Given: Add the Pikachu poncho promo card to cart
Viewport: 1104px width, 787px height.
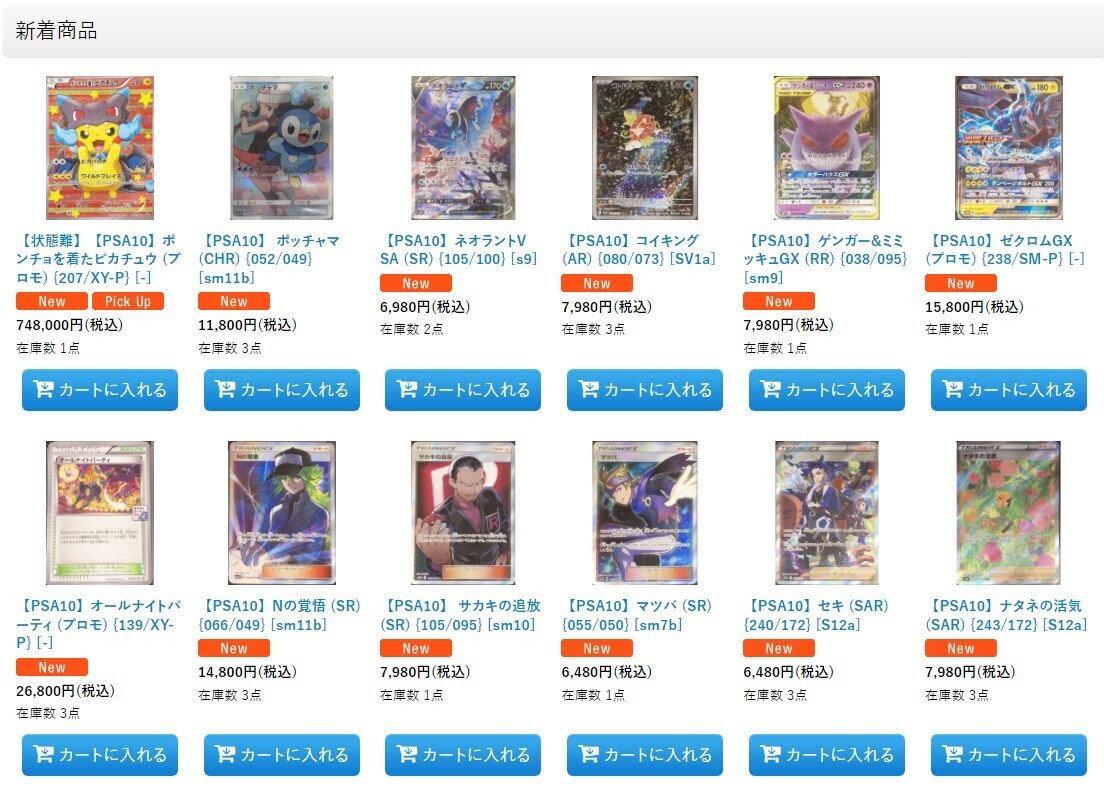Looking at the screenshot, I should pyautogui.click(x=100, y=390).
